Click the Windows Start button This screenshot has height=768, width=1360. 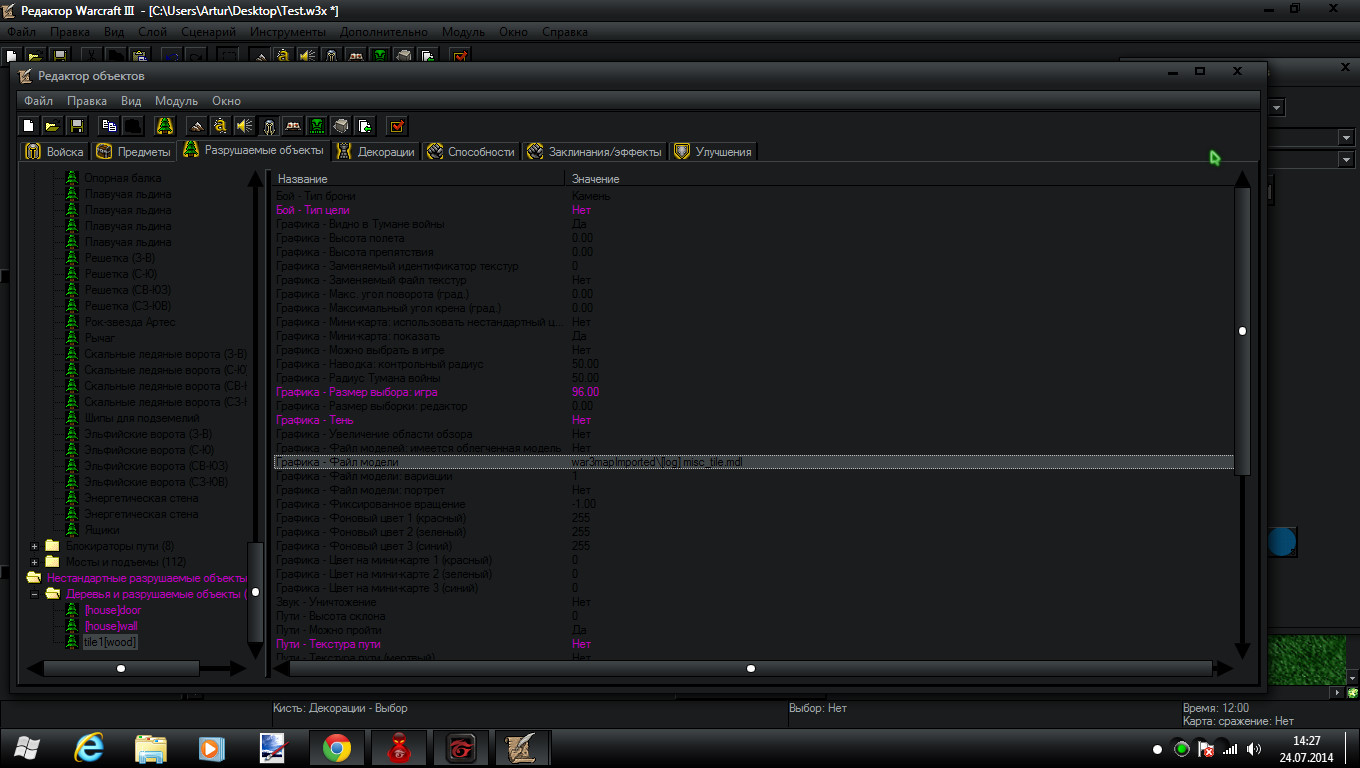[x=27, y=748]
